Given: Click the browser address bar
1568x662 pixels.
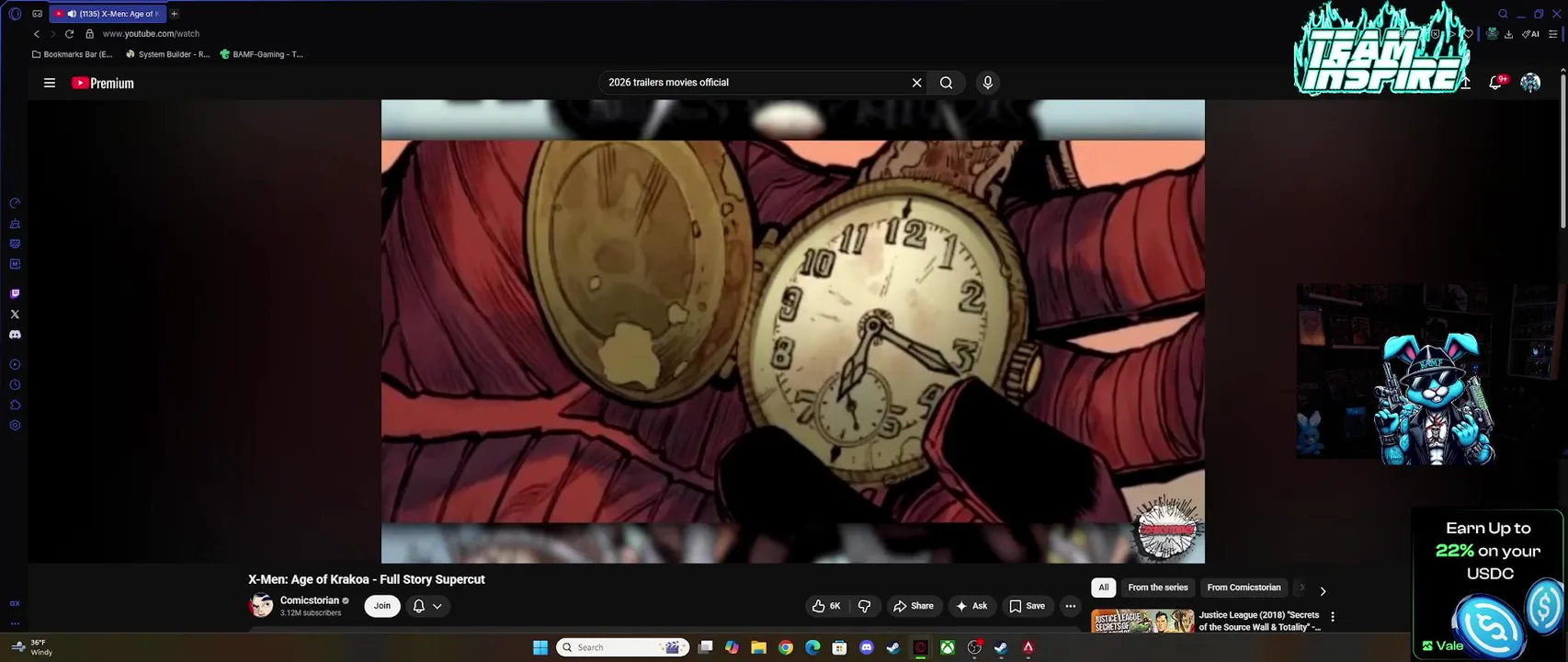Looking at the screenshot, I should coord(151,34).
